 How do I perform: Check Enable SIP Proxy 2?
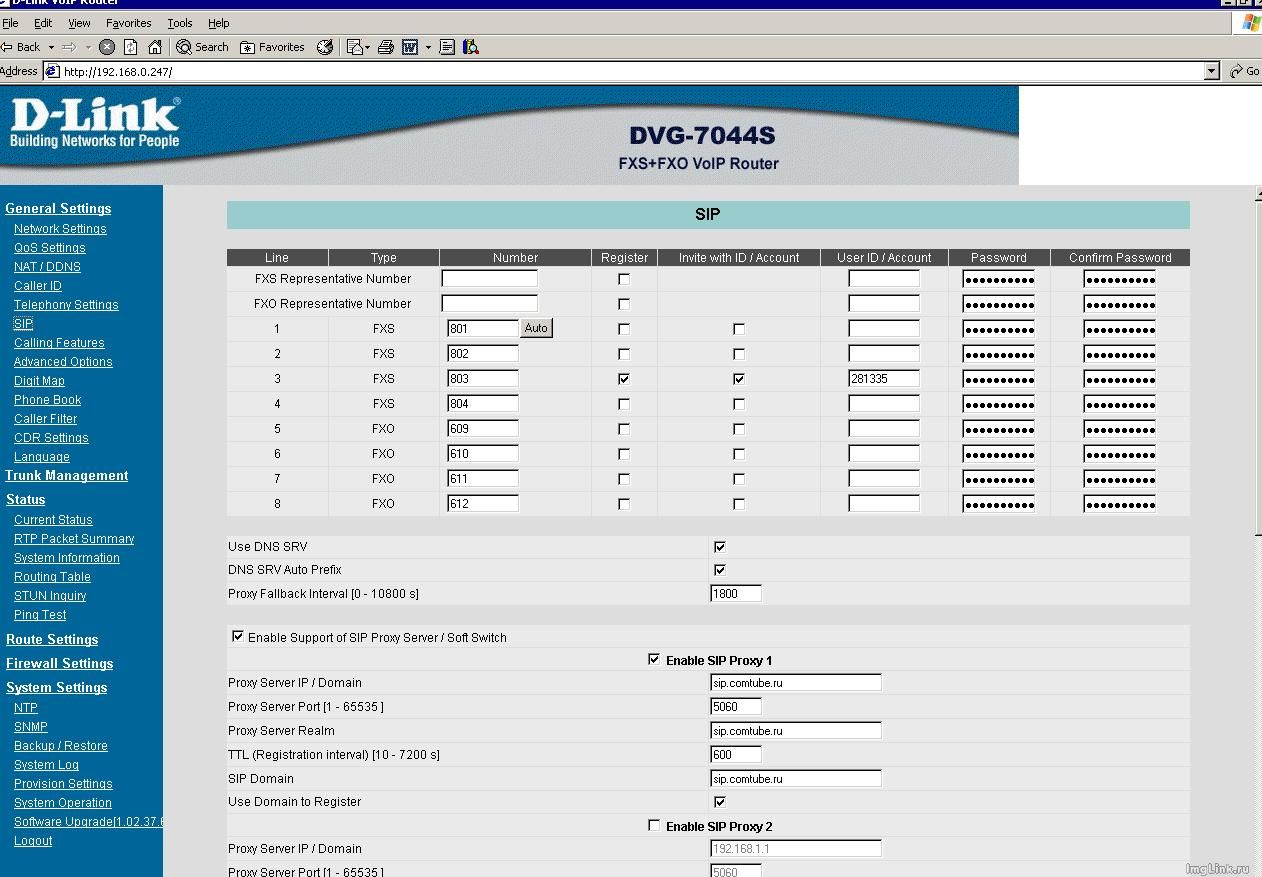click(x=654, y=825)
